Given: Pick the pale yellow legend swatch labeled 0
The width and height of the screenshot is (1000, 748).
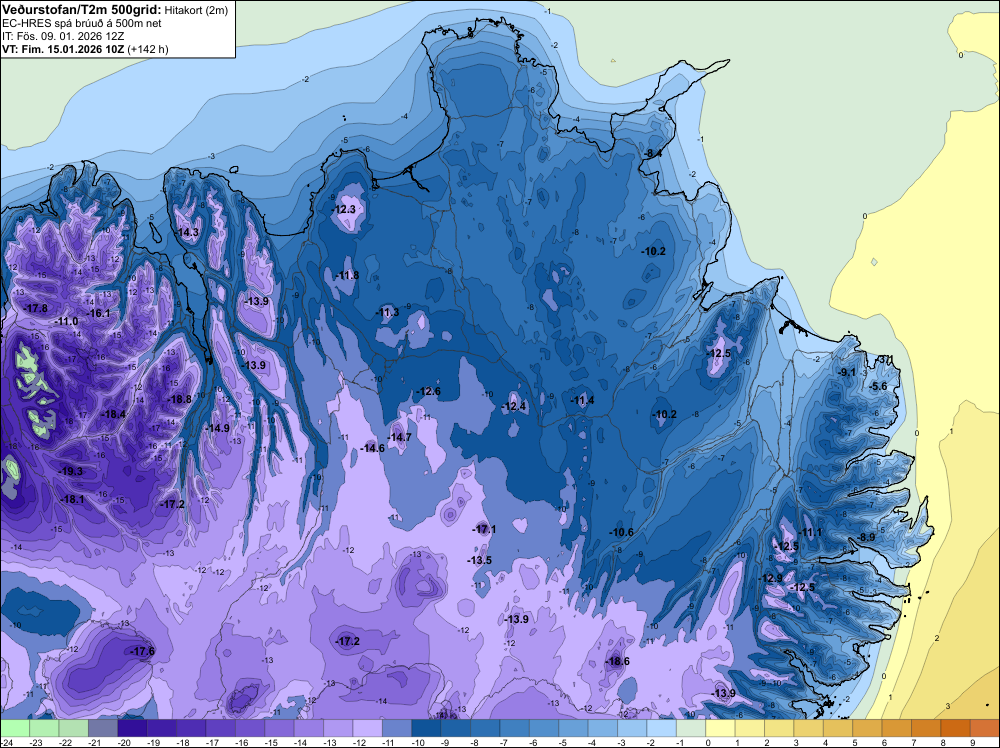Looking at the screenshot, I should tap(720, 728).
